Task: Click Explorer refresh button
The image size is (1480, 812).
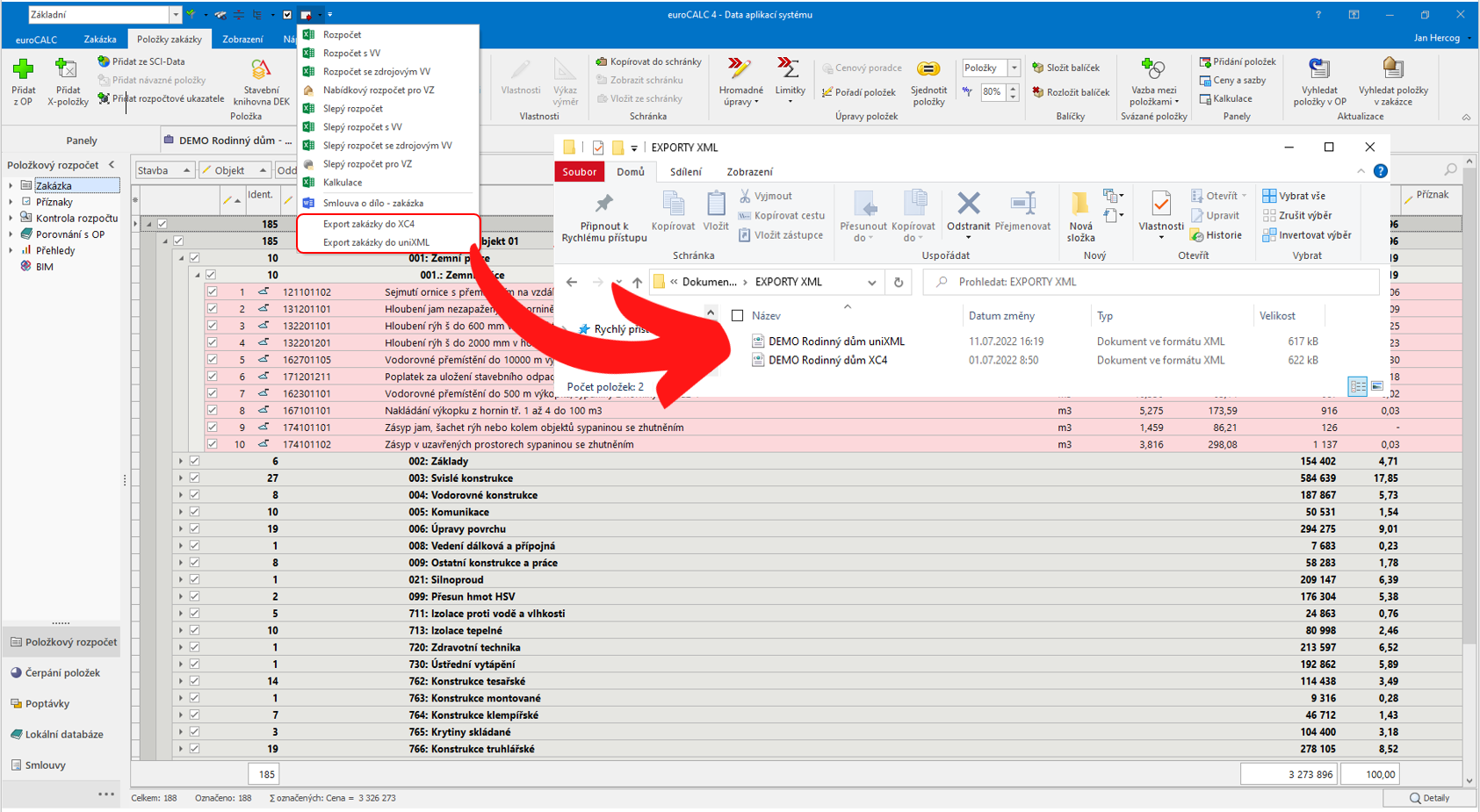Action: [x=898, y=282]
